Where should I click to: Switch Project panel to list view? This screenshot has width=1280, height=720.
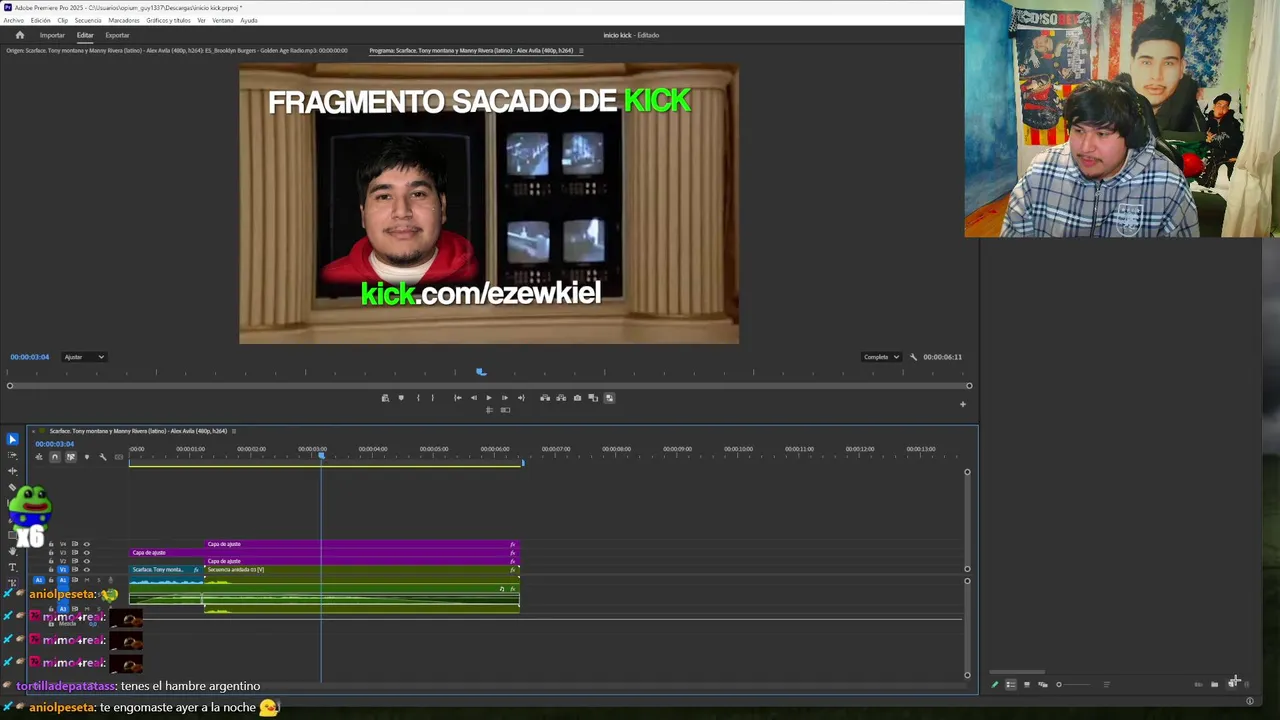[x=1011, y=685]
